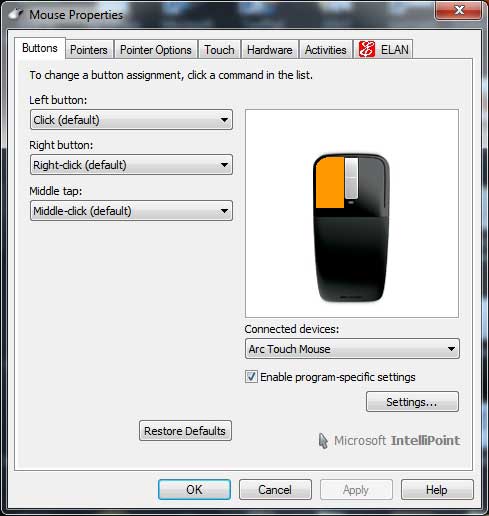Close the Mouse Properties window
This screenshot has width=489, height=516.
click(x=459, y=10)
